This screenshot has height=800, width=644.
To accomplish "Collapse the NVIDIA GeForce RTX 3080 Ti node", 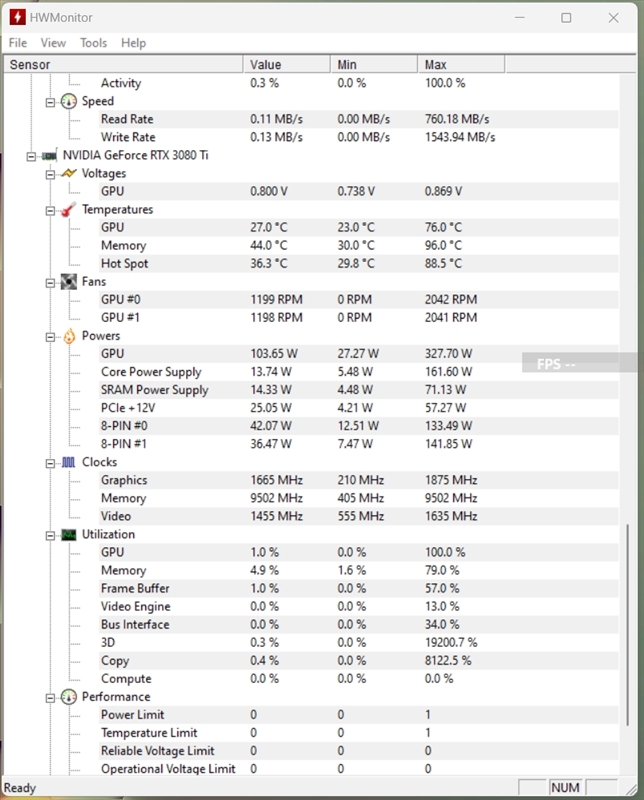I will point(33,156).
